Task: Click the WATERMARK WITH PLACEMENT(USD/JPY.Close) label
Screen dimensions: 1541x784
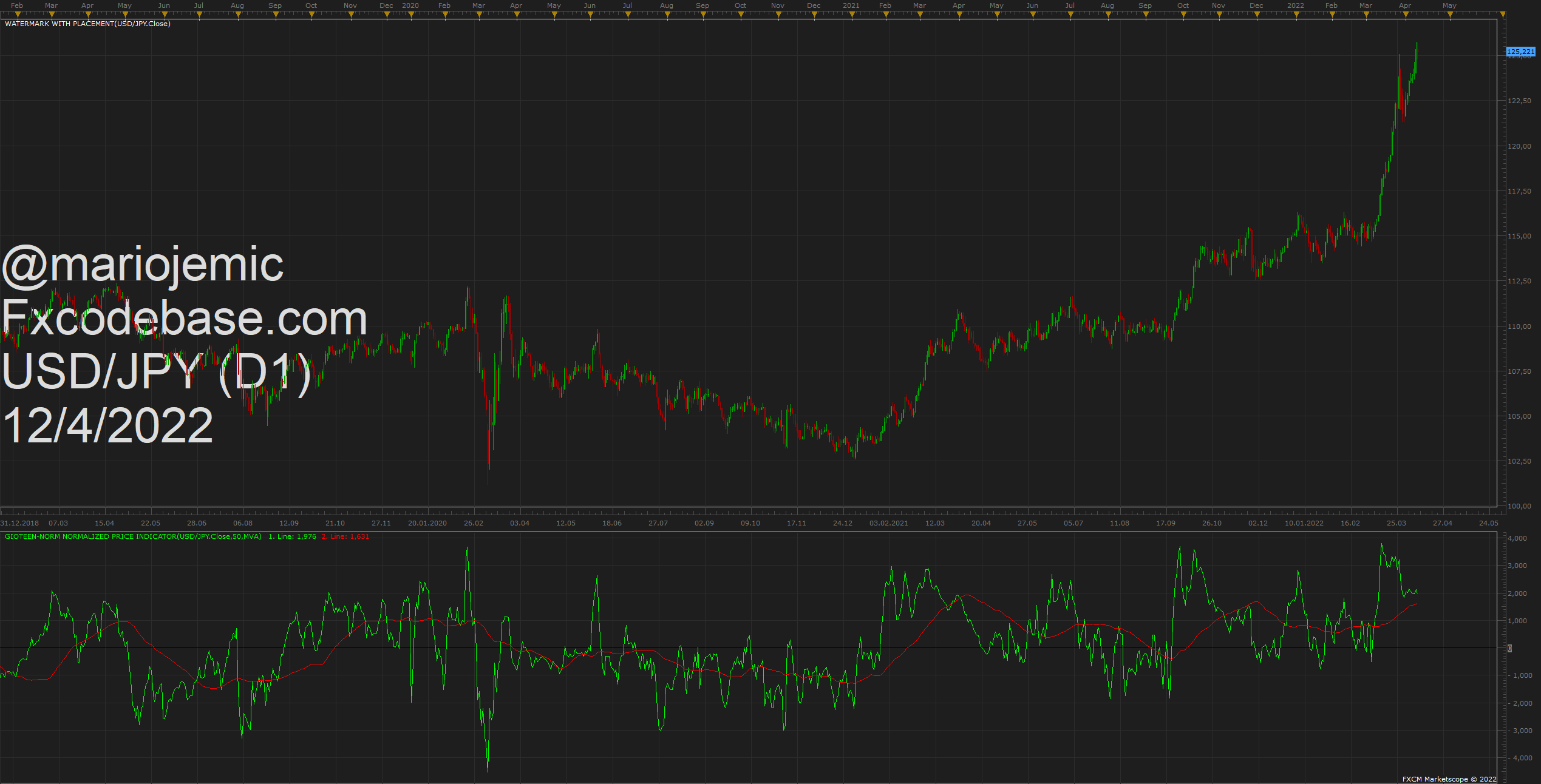Action: [x=87, y=24]
